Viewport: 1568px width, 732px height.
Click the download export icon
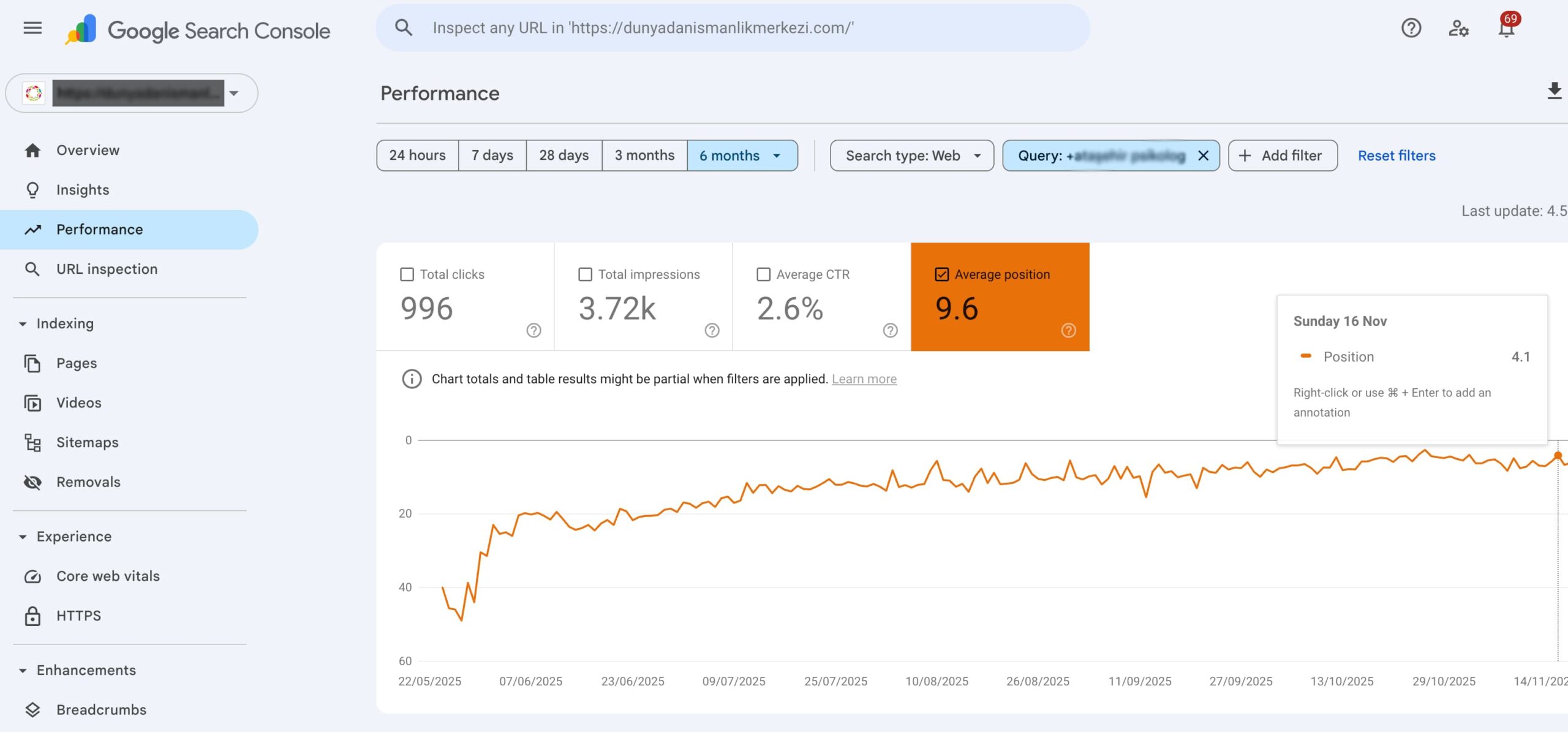1554,92
